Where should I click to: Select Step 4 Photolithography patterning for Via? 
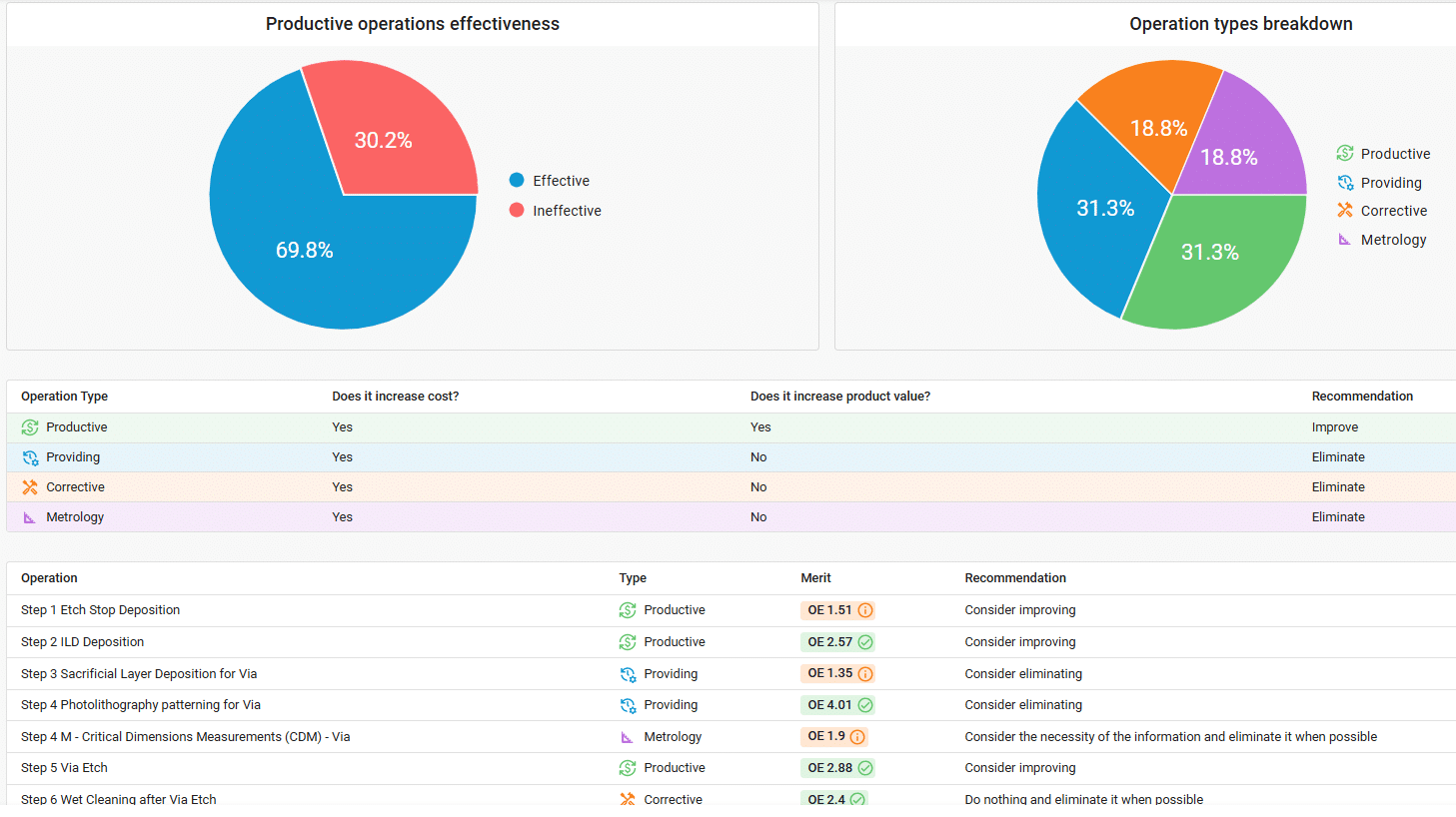[x=730, y=705]
